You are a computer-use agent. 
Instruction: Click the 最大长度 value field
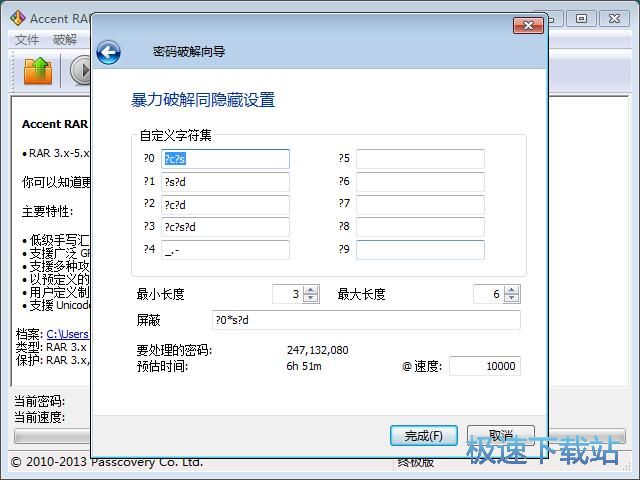489,294
